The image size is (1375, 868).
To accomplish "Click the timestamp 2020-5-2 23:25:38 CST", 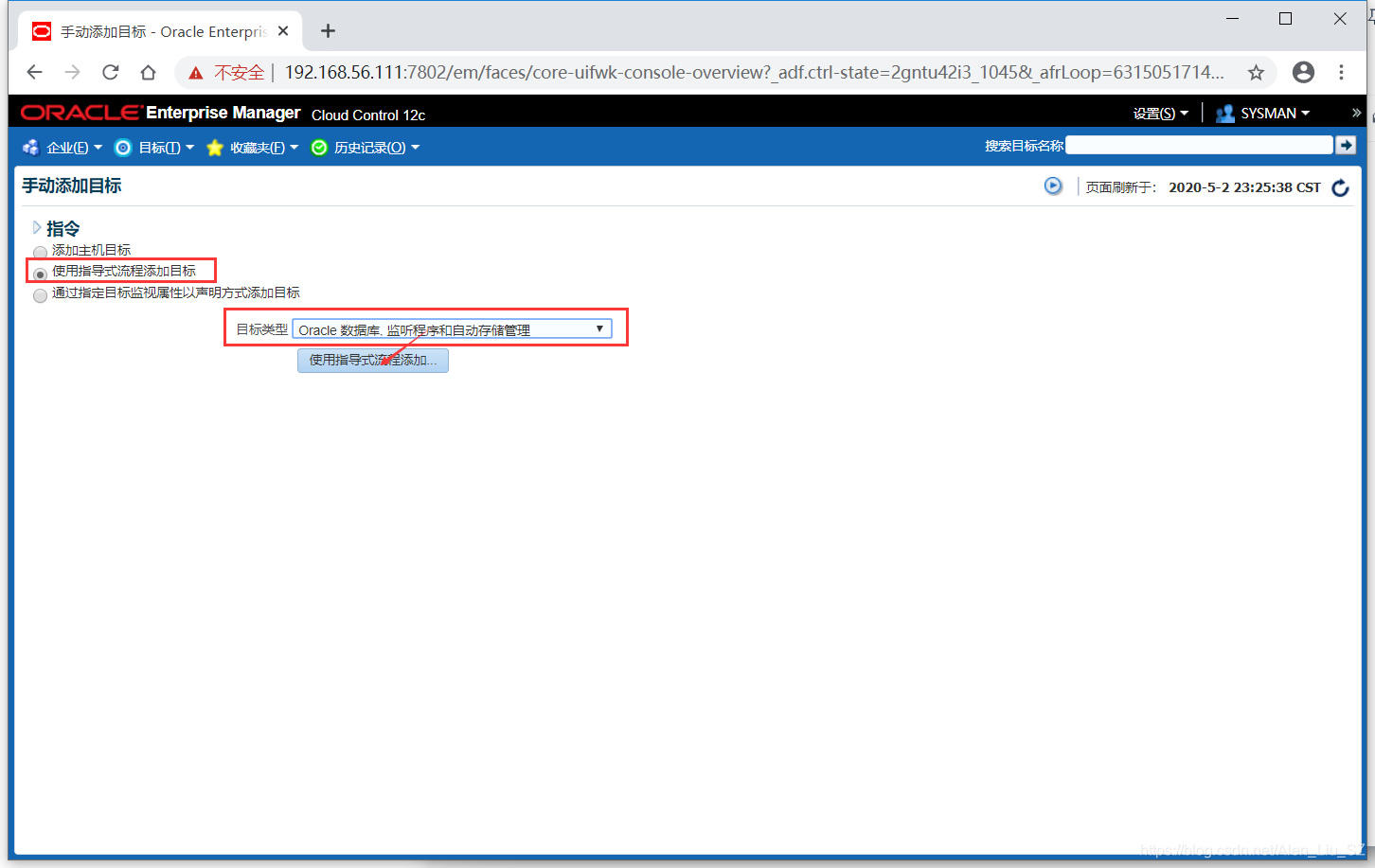I will point(1244,187).
